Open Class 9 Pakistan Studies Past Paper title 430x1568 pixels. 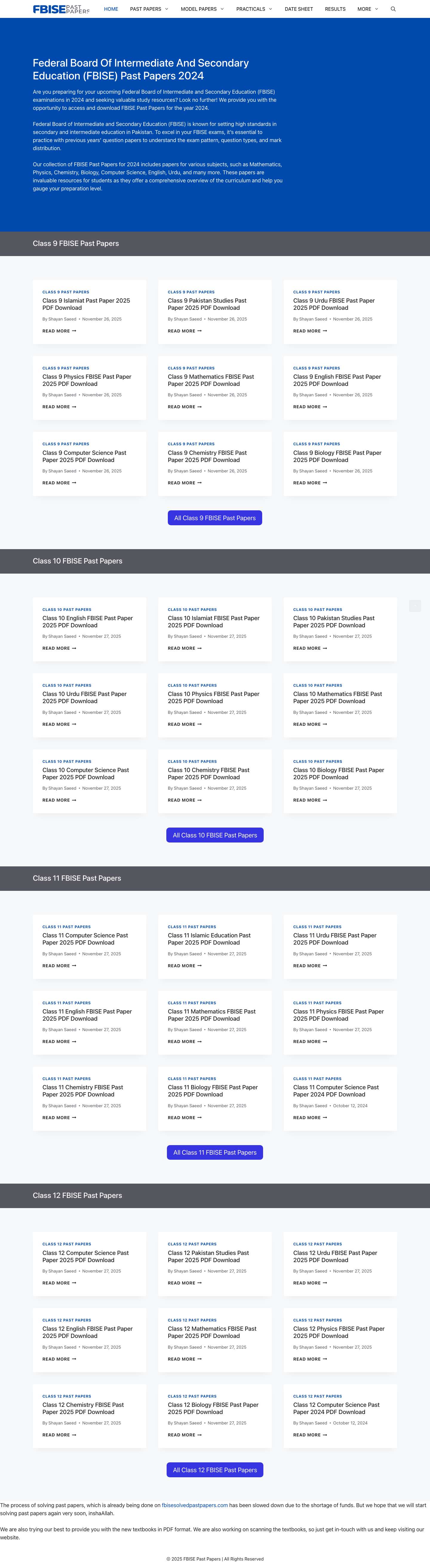pos(207,304)
